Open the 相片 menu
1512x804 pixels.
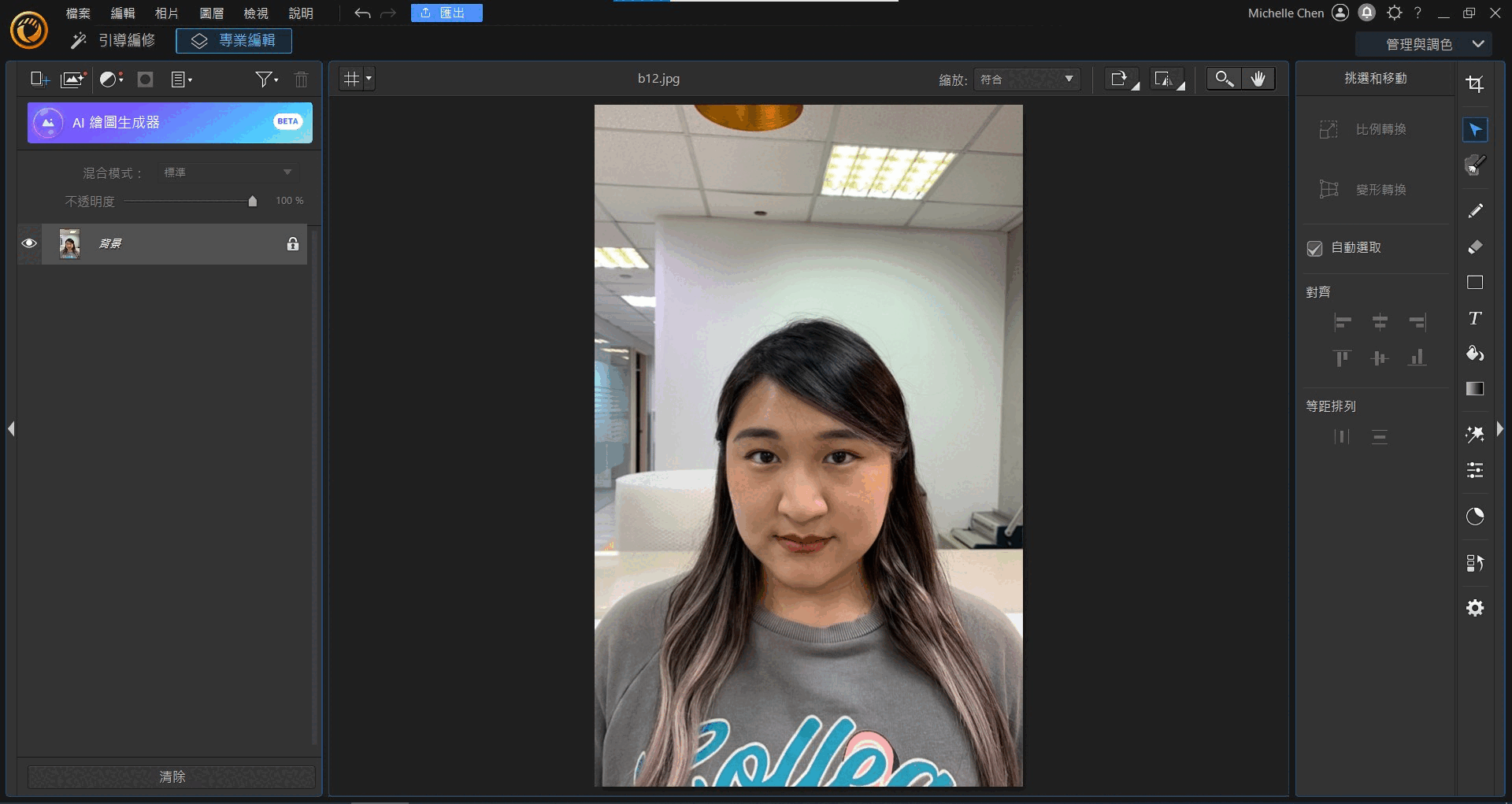(167, 13)
